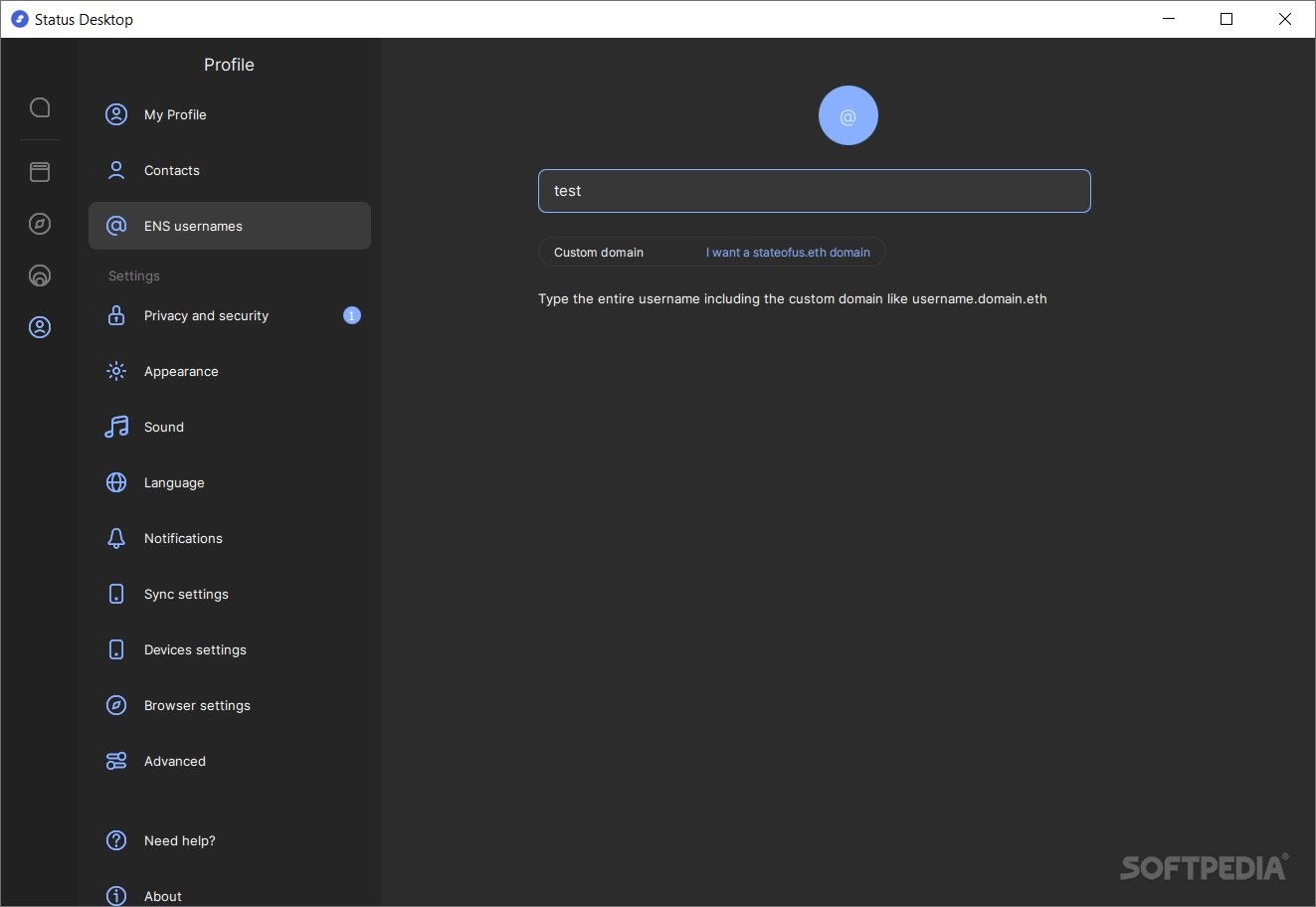1316x907 pixels.
Task: Open Privacy and security settings
Action: point(230,315)
